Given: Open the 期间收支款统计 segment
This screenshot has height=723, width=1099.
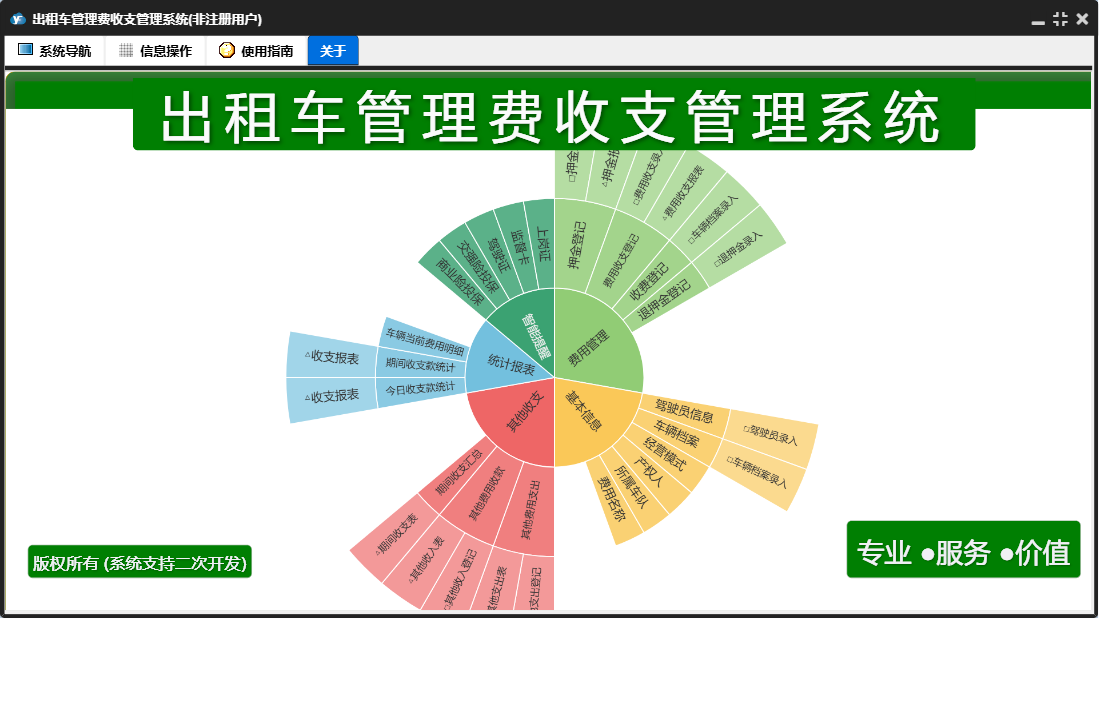Looking at the screenshot, I should coord(420,365).
